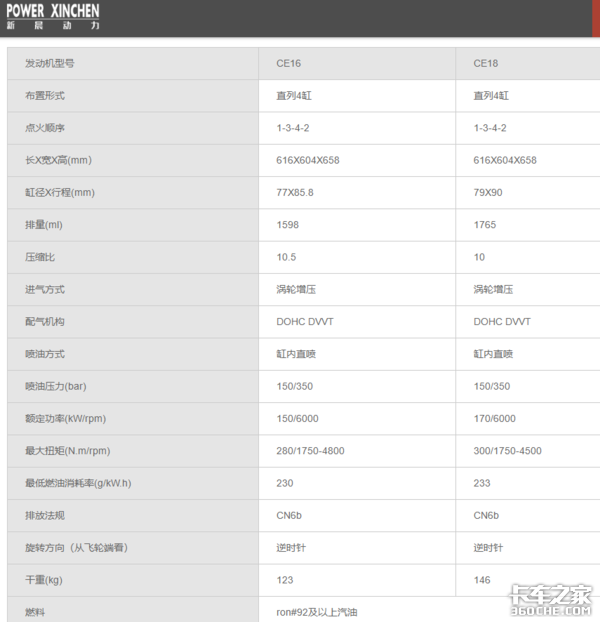
Task: Click the 点火顺序 row label
Action: tap(45, 128)
